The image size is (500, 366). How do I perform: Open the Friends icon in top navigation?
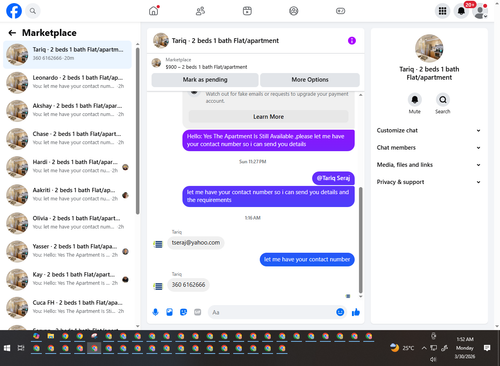(x=200, y=11)
